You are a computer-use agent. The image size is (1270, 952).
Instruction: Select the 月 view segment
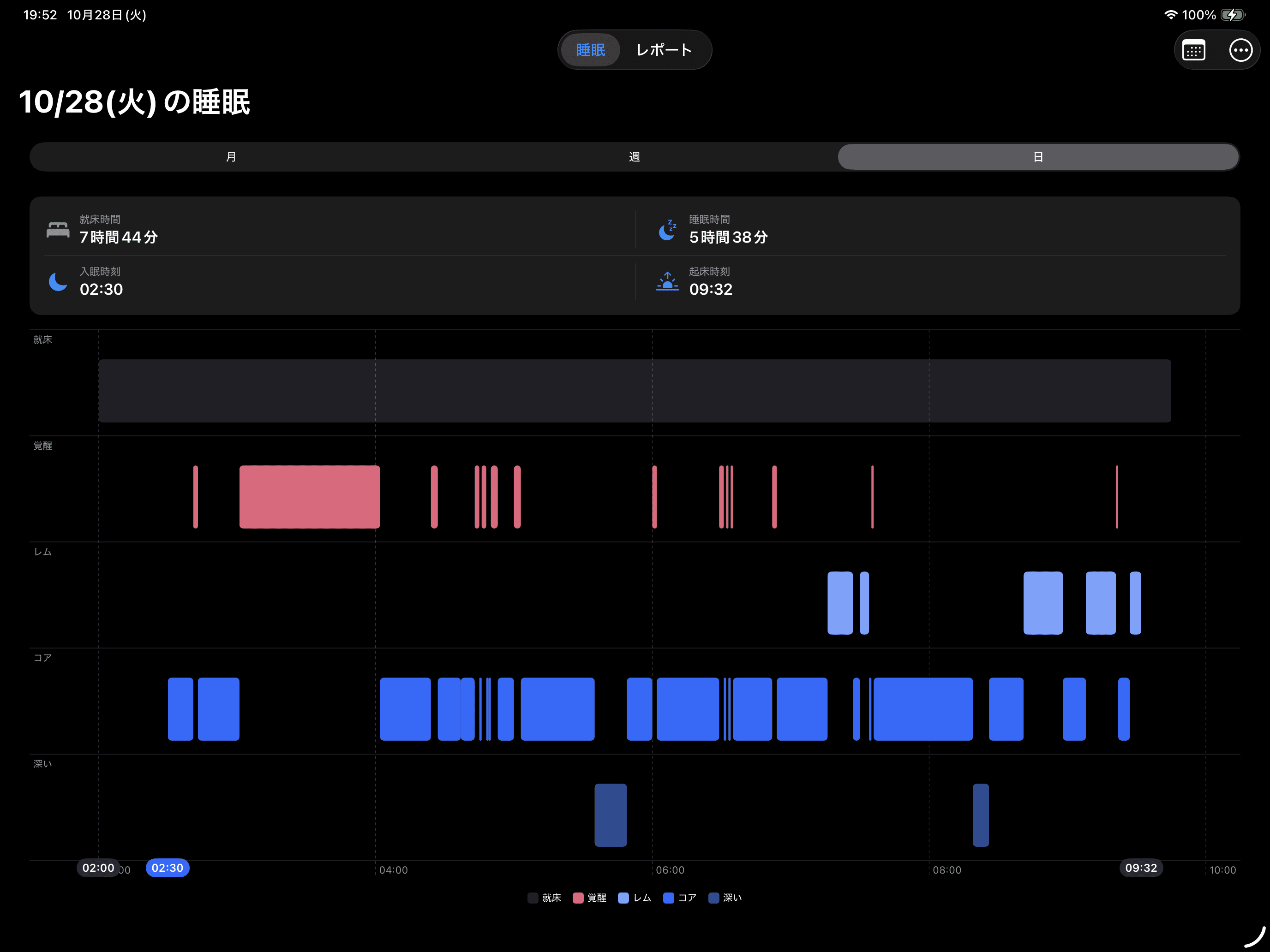(x=231, y=157)
